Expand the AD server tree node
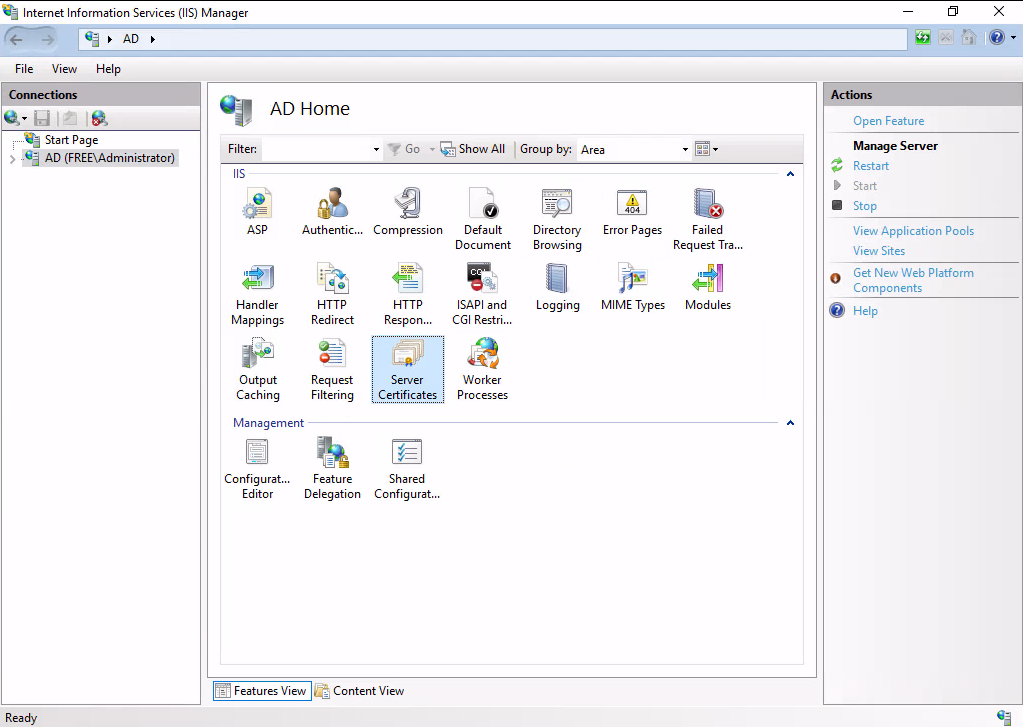Viewport: 1023px width, 727px height. pos(12,159)
